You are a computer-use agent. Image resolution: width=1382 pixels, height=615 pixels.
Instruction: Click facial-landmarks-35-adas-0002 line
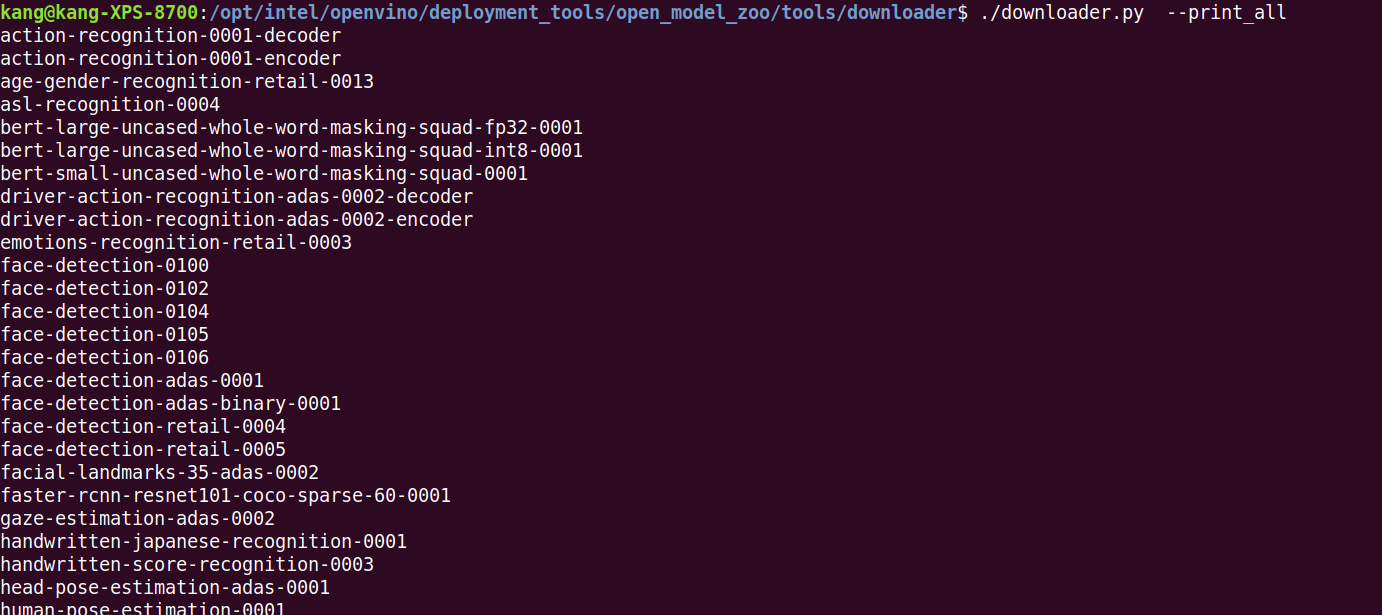click(x=159, y=473)
